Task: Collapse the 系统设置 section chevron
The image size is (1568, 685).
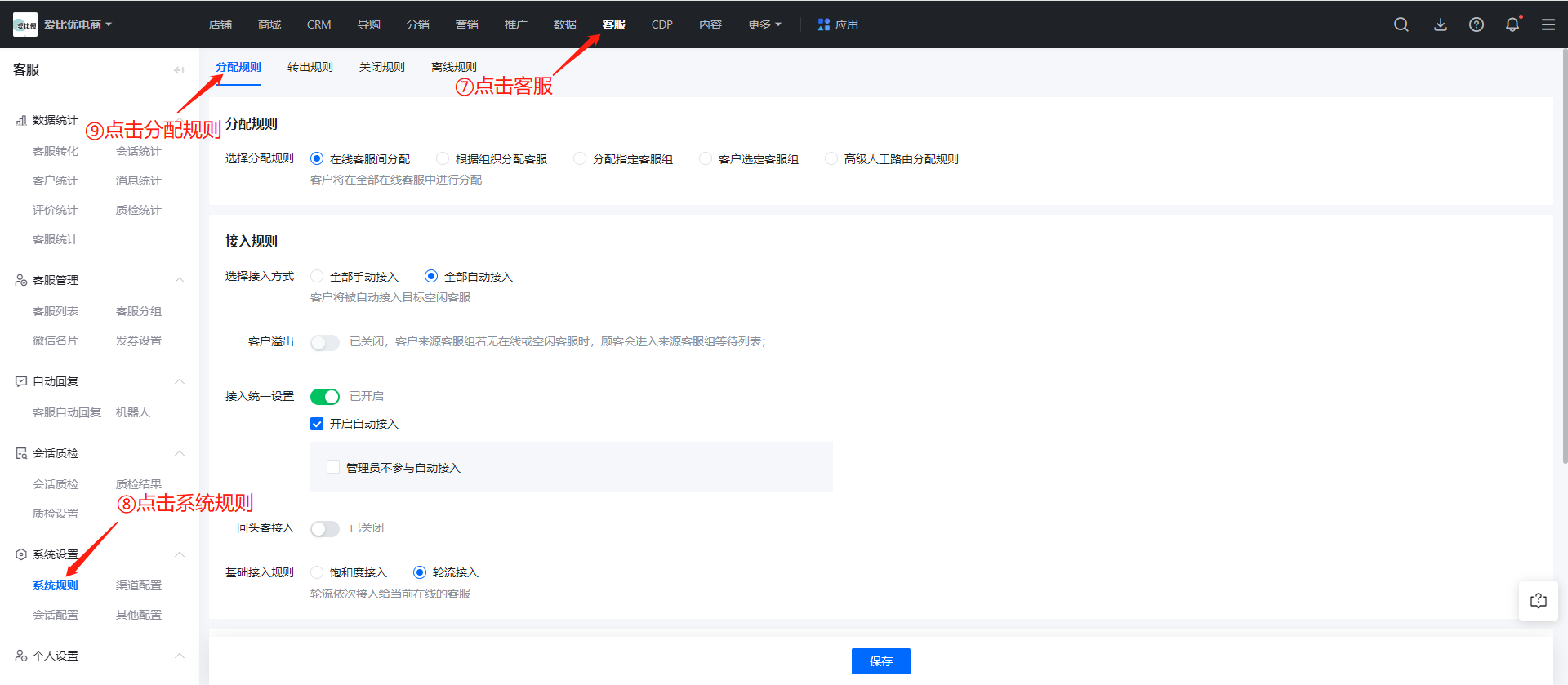Action: coord(180,554)
